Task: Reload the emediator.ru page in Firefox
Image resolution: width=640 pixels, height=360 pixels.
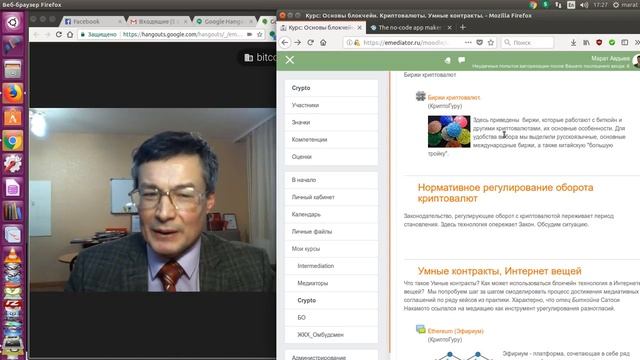Action: pos(311,42)
